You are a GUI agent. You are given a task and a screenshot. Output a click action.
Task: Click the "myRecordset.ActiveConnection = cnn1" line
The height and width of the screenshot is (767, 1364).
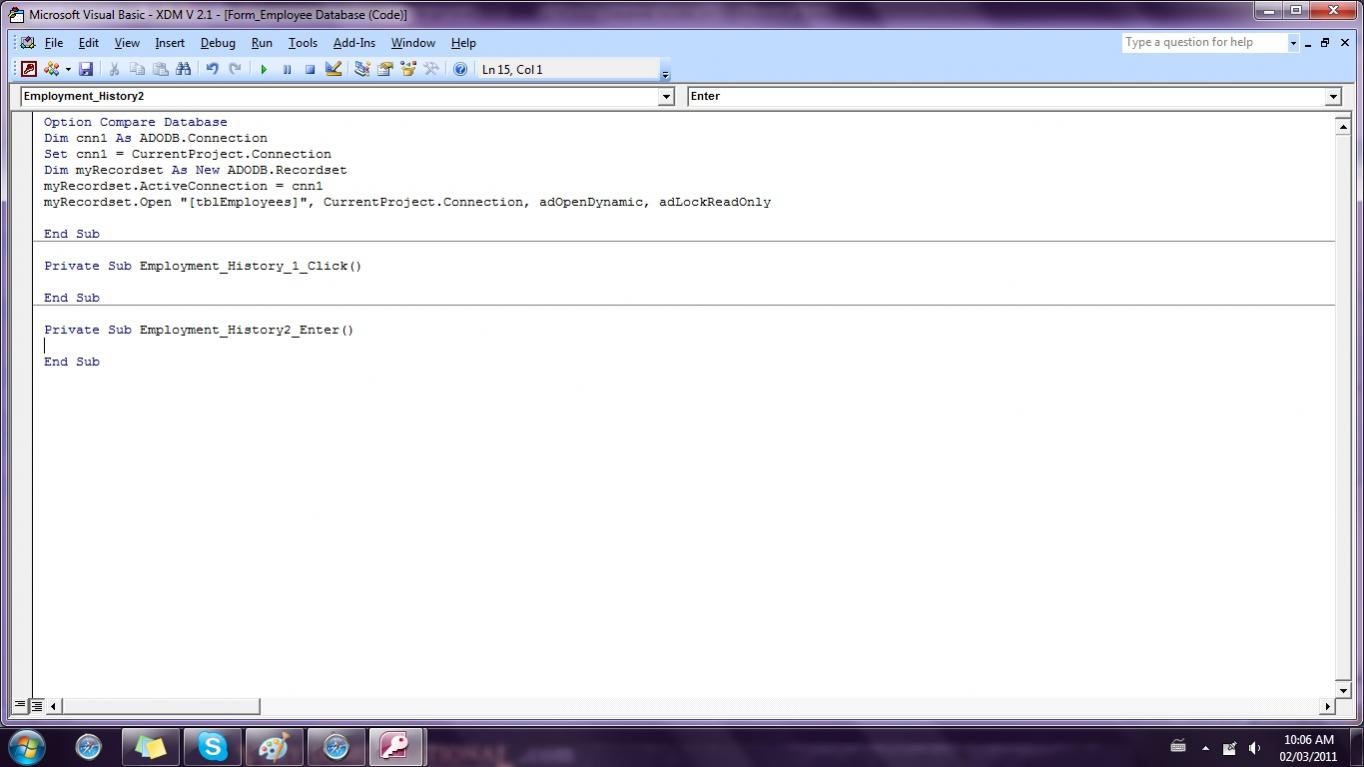[183, 186]
